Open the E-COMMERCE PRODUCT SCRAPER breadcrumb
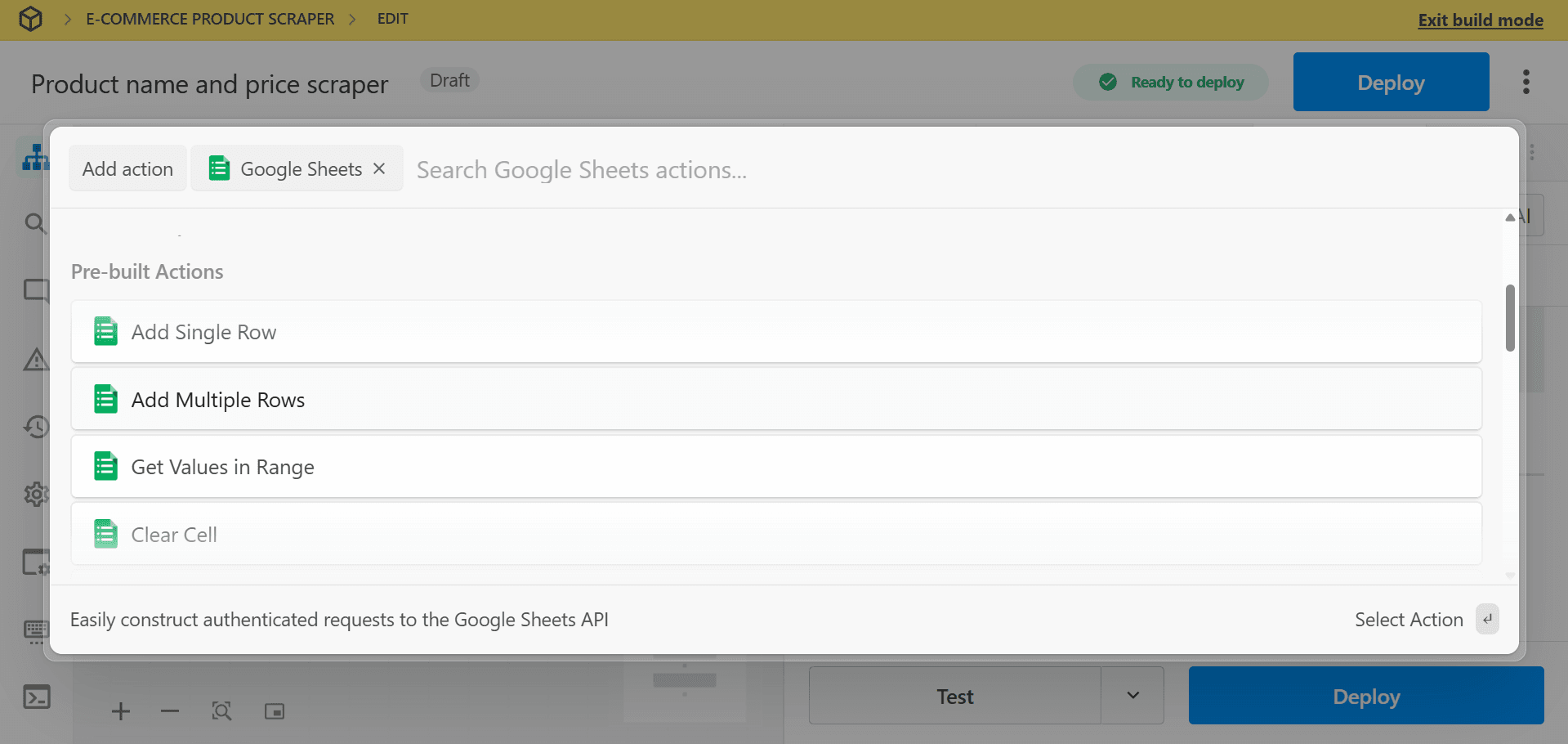This screenshot has width=1568, height=744. [210, 19]
